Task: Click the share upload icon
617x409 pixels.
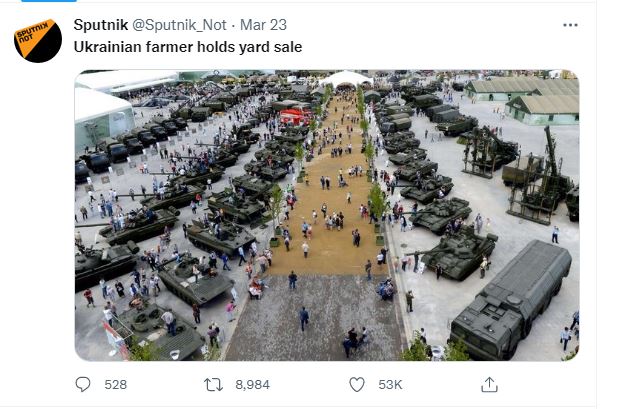Action: coord(489,384)
